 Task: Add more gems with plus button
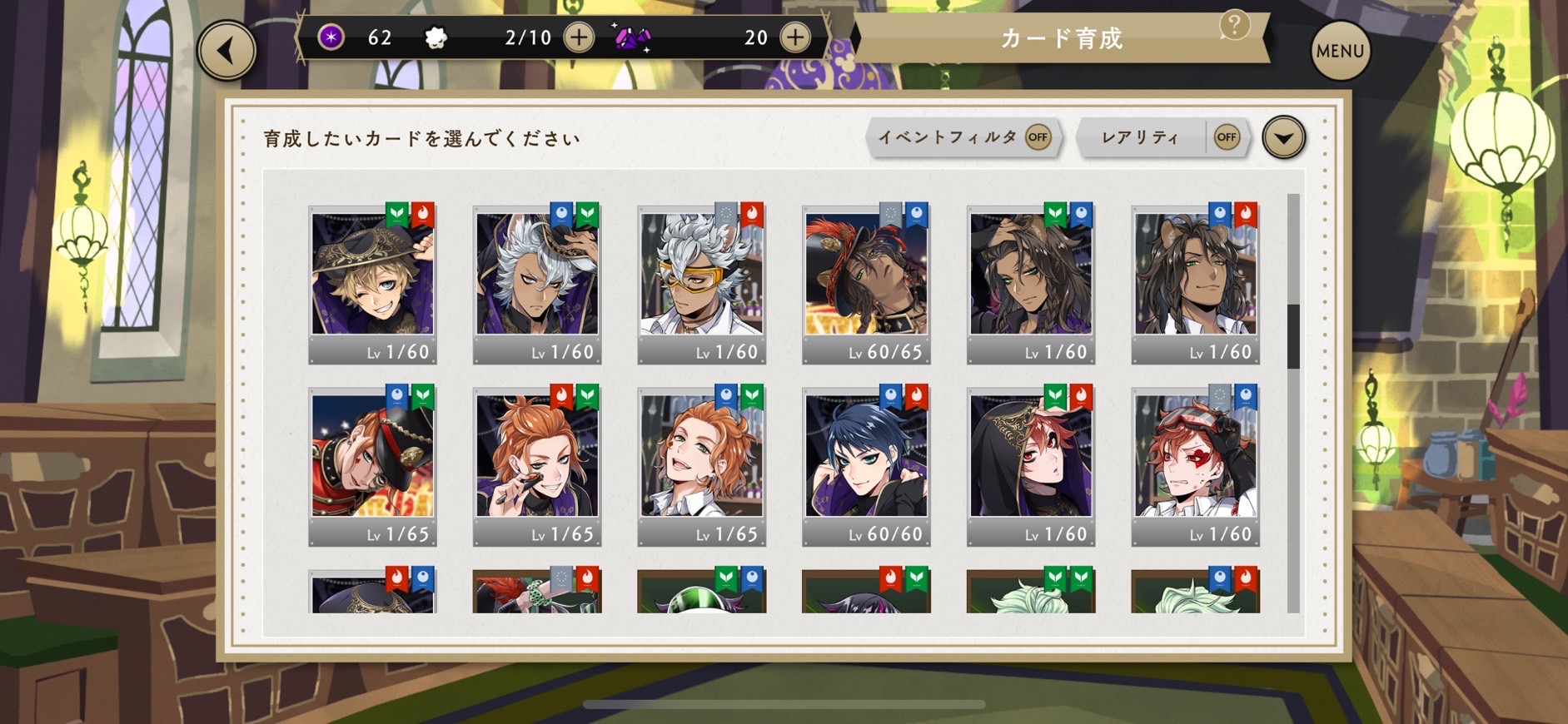click(x=795, y=37)
